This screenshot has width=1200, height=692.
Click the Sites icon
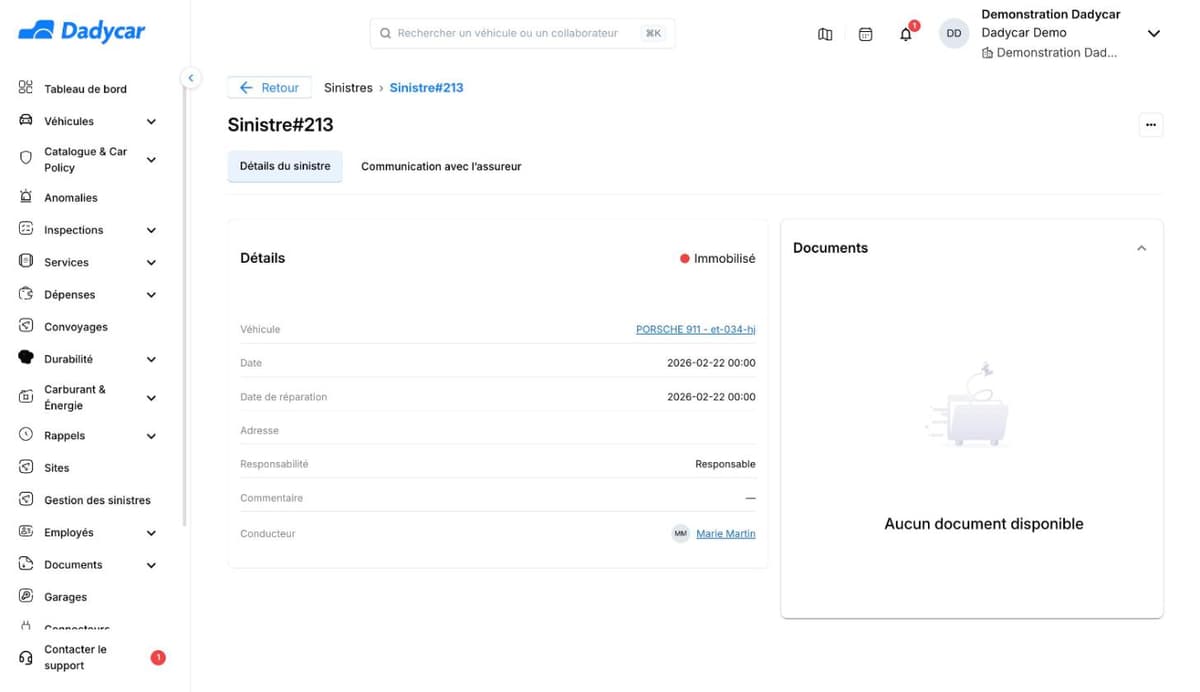pyautogui.click(x=26, y=467)
